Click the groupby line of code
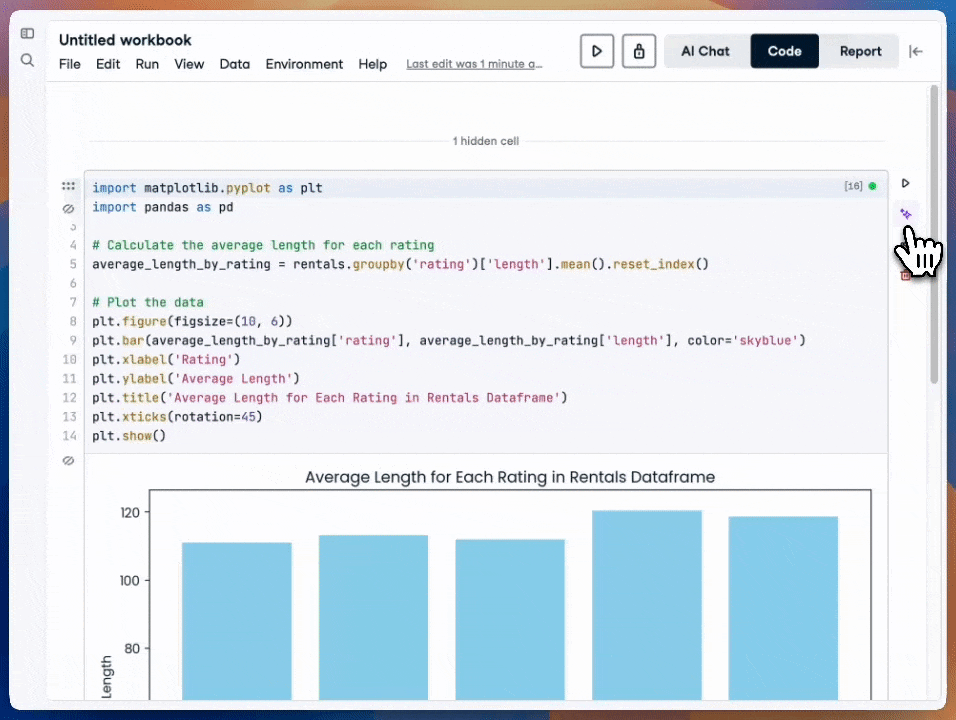956x720 pixels. pos(401,265)
